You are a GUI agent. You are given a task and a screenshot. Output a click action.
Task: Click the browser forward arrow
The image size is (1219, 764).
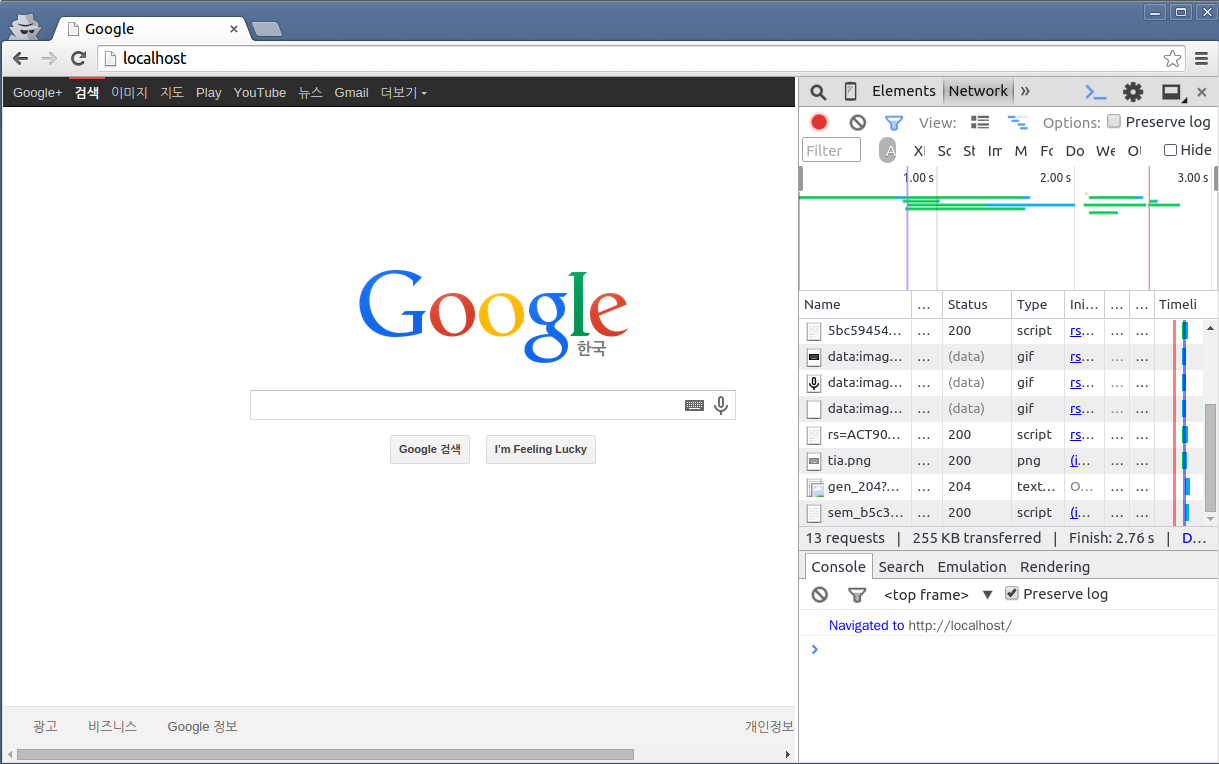click(x=49, y=58)
